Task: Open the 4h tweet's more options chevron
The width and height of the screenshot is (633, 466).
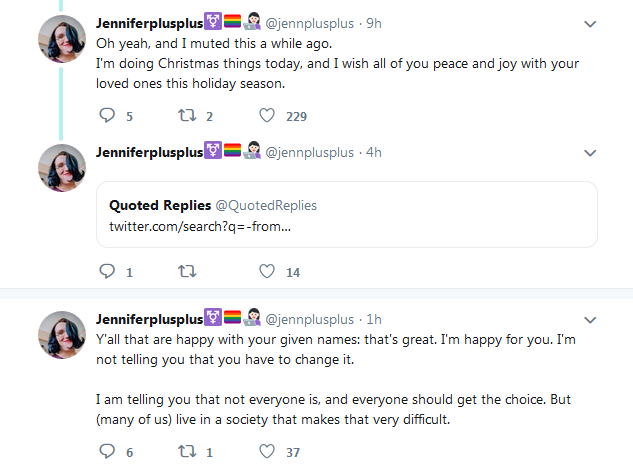Action: click(590, 153)
